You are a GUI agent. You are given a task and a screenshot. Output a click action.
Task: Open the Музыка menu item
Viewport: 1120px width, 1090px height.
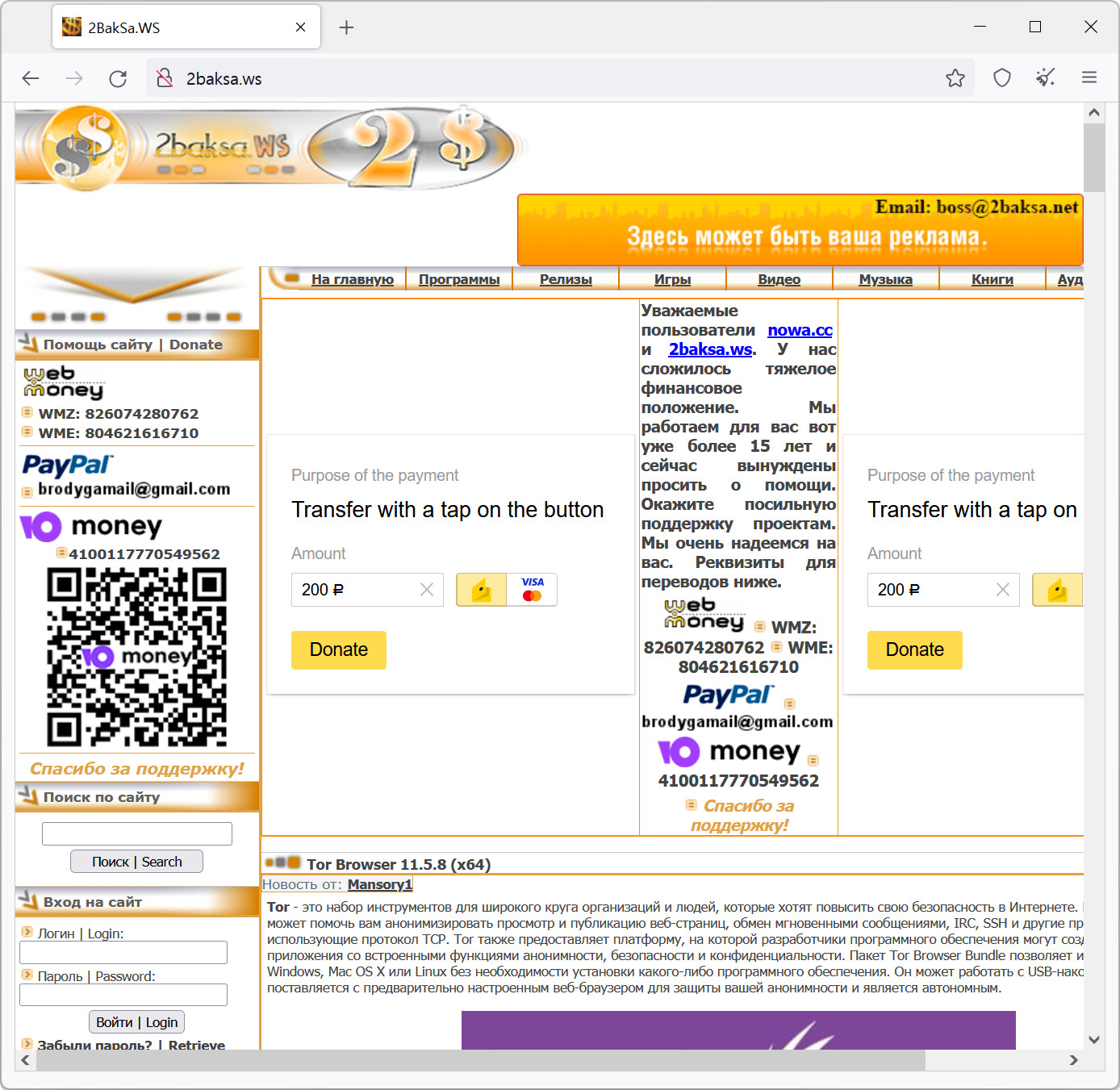885,279
